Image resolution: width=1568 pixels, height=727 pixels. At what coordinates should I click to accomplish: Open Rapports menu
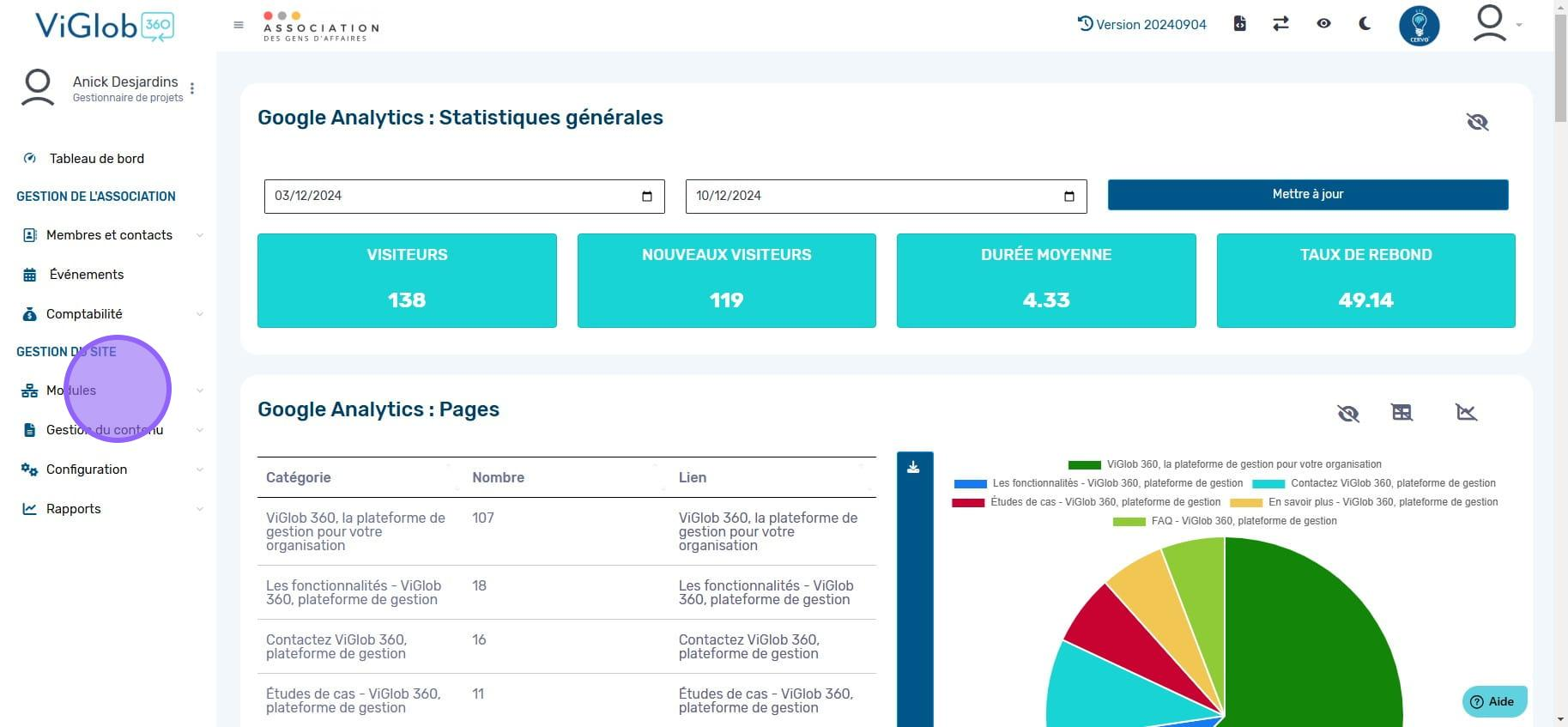[74, 508]
